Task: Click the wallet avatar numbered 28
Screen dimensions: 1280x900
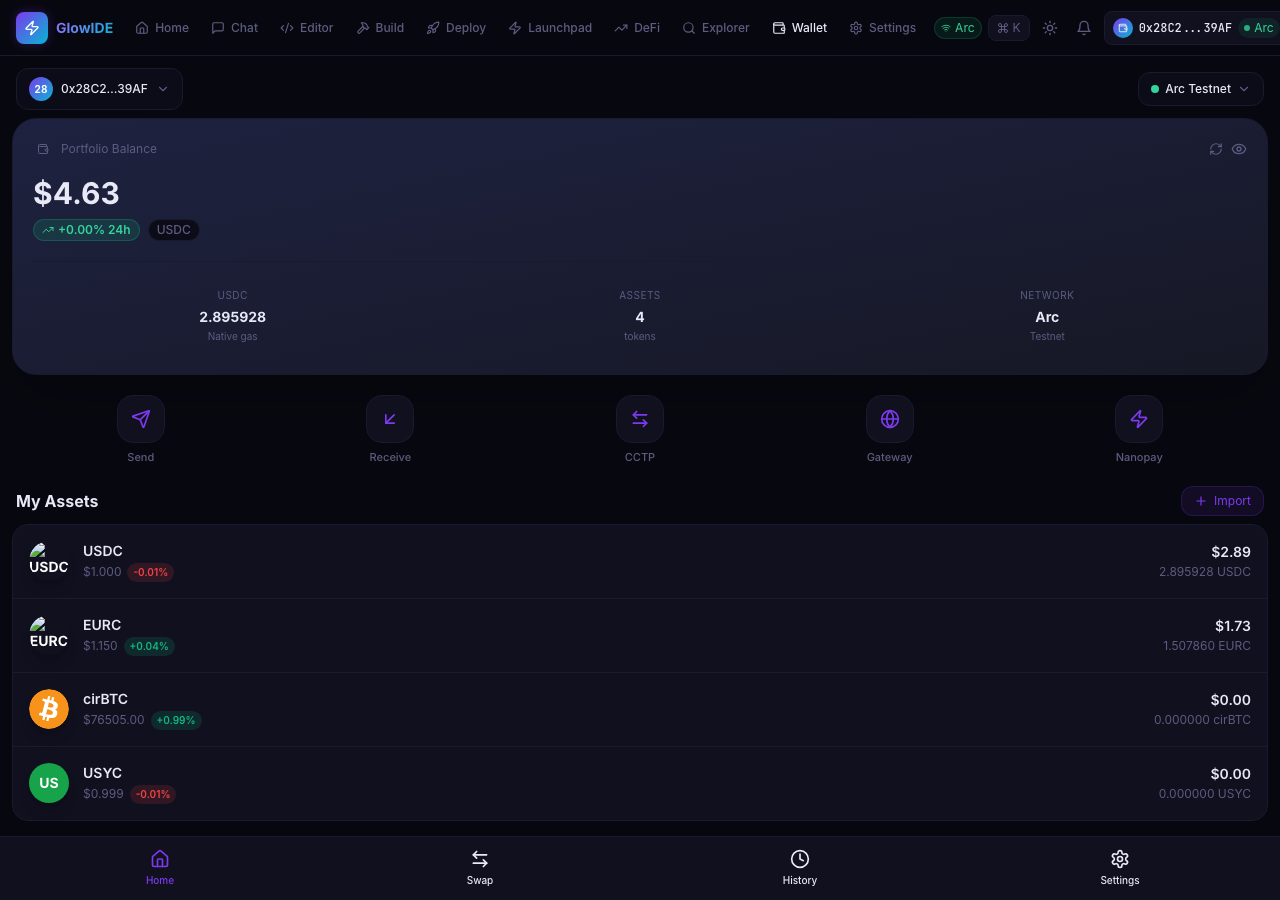Action: click(x=41, y=89)
